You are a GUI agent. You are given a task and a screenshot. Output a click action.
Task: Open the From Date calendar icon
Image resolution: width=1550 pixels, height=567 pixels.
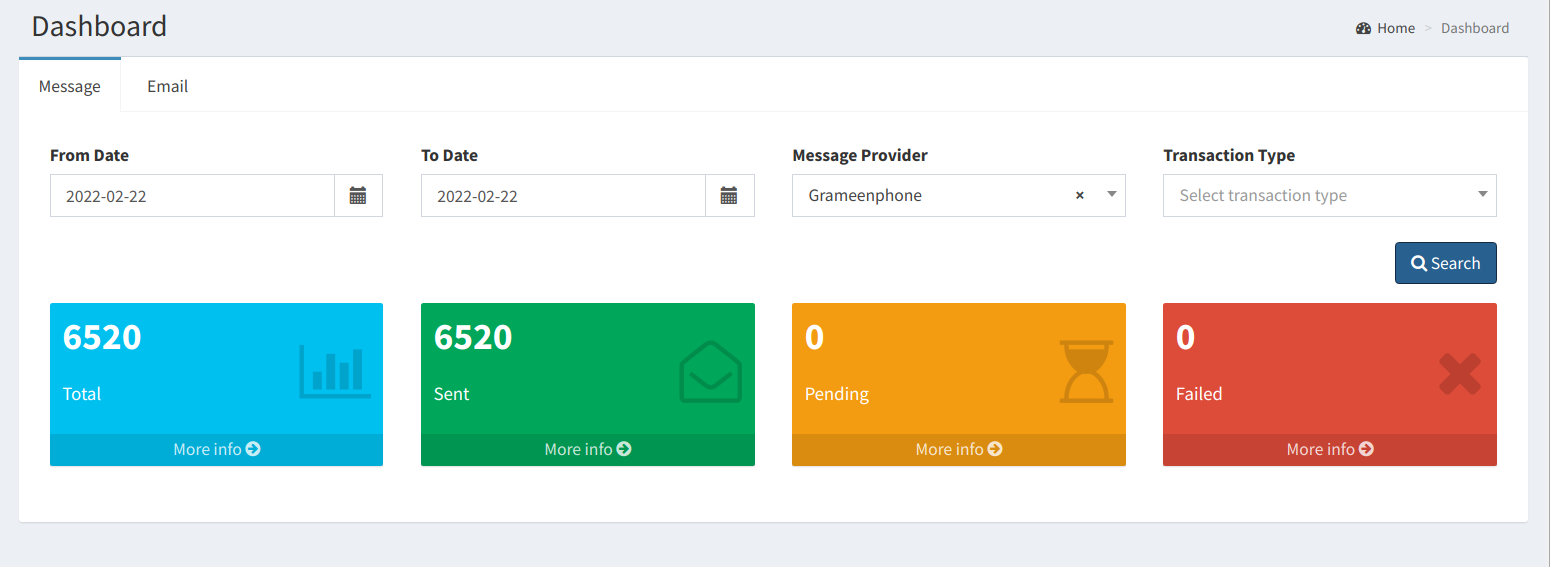pyautogui.click(x=358, y=196)
